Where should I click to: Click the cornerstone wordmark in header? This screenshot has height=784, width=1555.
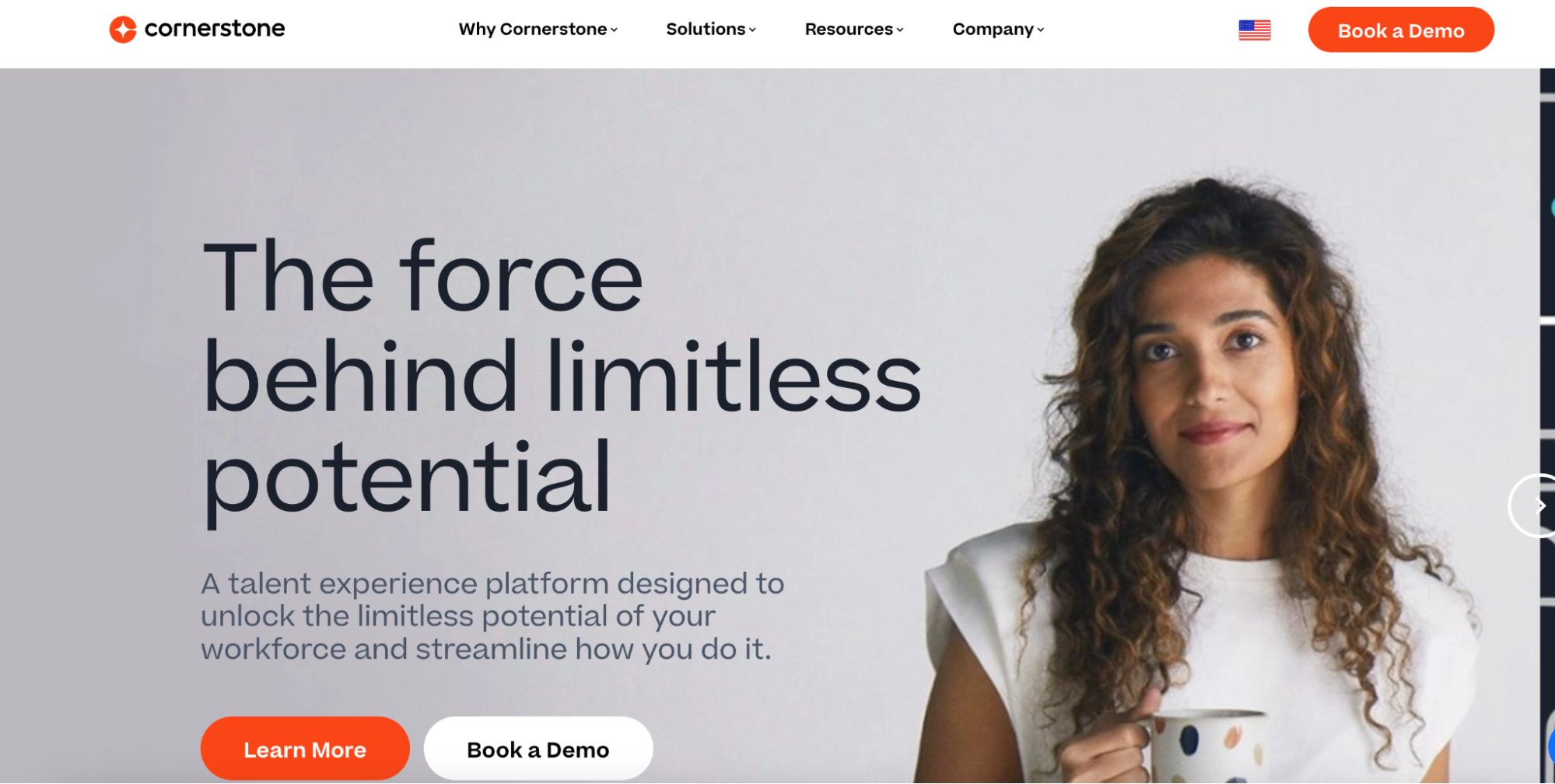point(215,29)
